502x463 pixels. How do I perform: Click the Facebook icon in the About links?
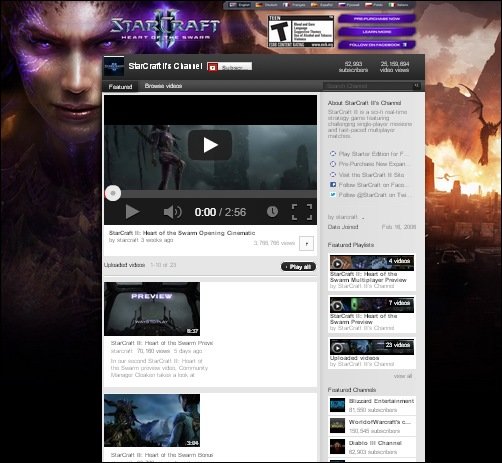(x=333, y=185)
